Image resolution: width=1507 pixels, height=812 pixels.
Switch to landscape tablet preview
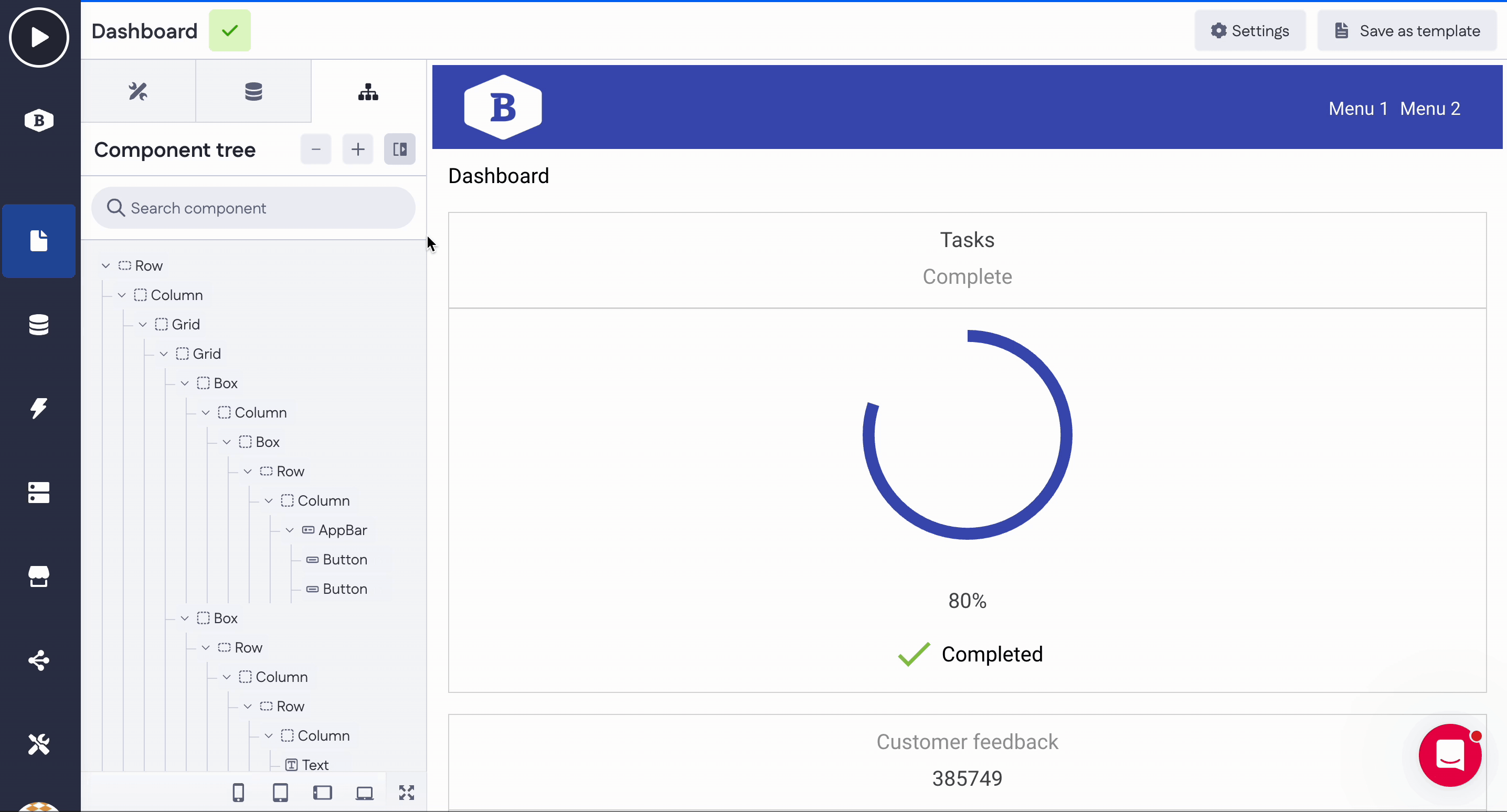coord(322,793)
